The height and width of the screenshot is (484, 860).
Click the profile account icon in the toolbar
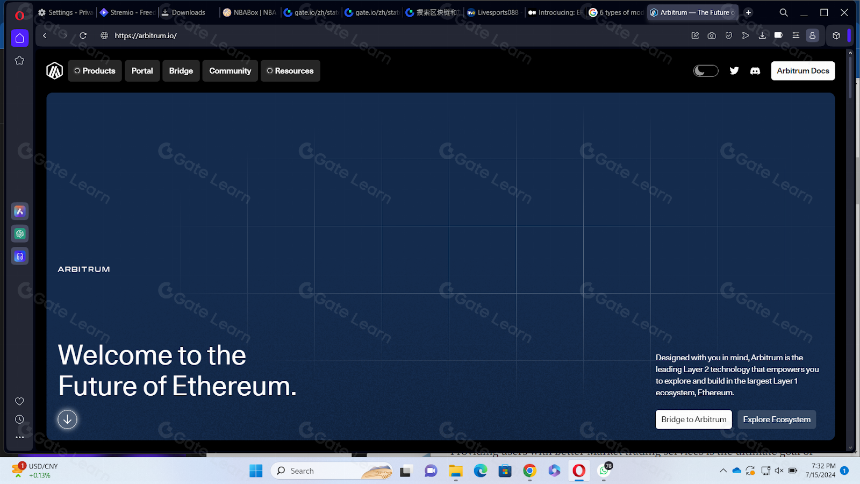813,36
